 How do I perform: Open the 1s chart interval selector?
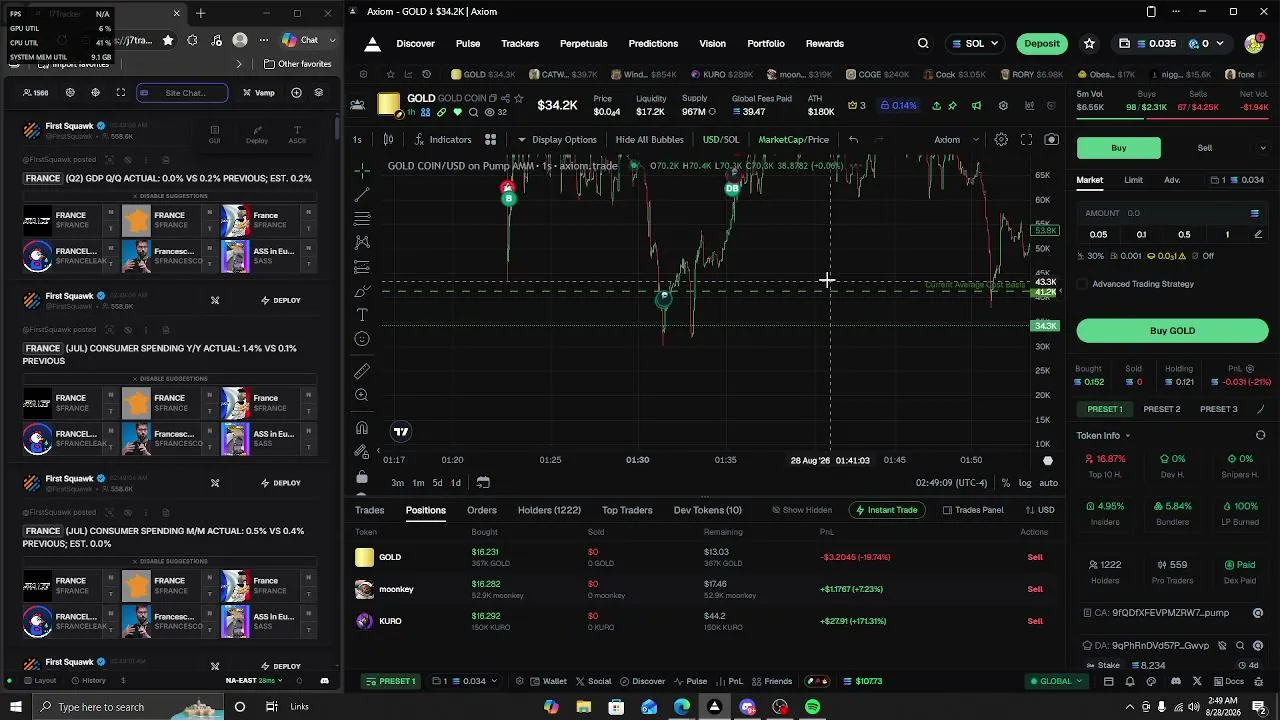point(357,140)
